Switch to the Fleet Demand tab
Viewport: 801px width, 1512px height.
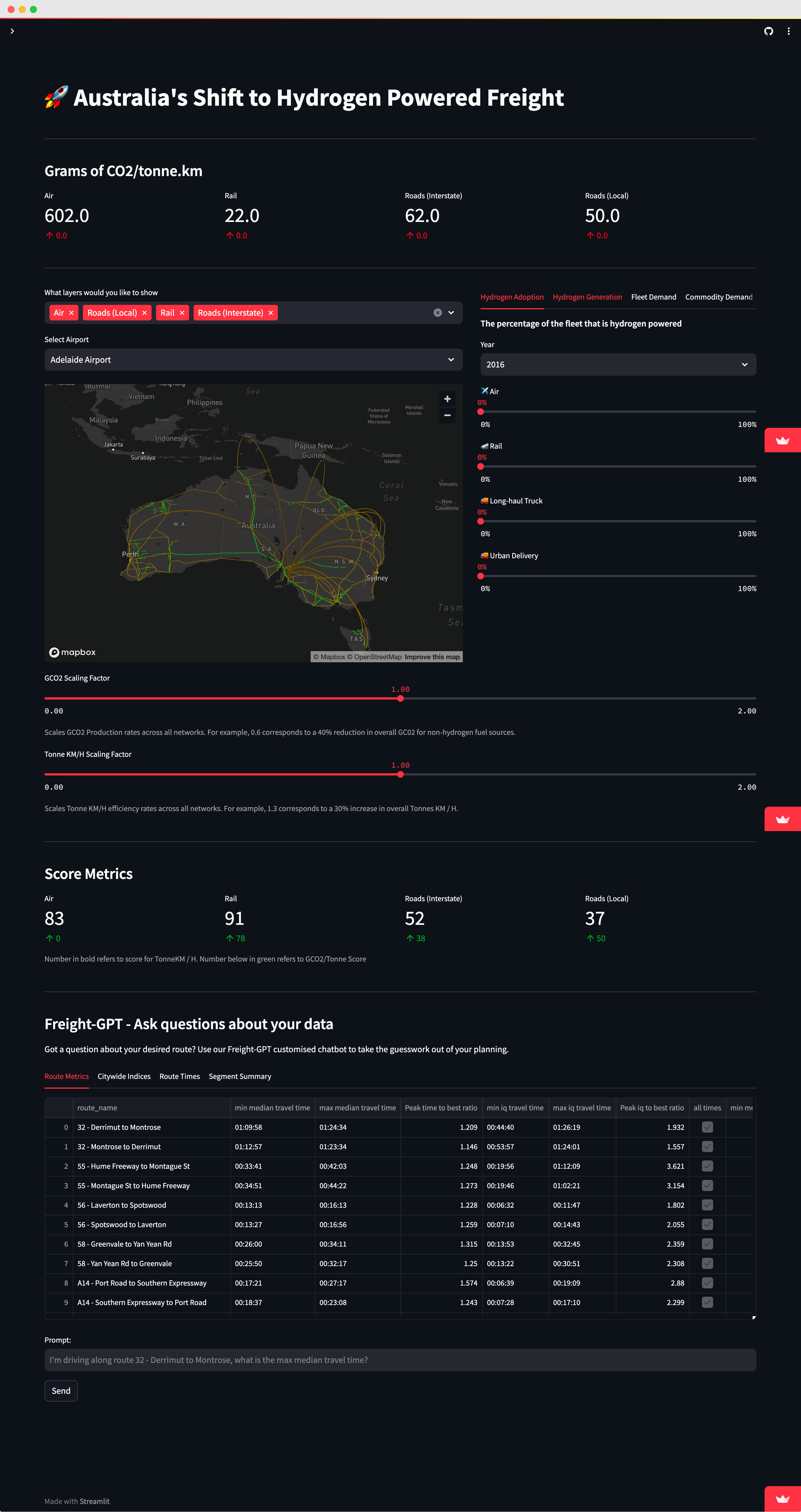click(653, 297)
